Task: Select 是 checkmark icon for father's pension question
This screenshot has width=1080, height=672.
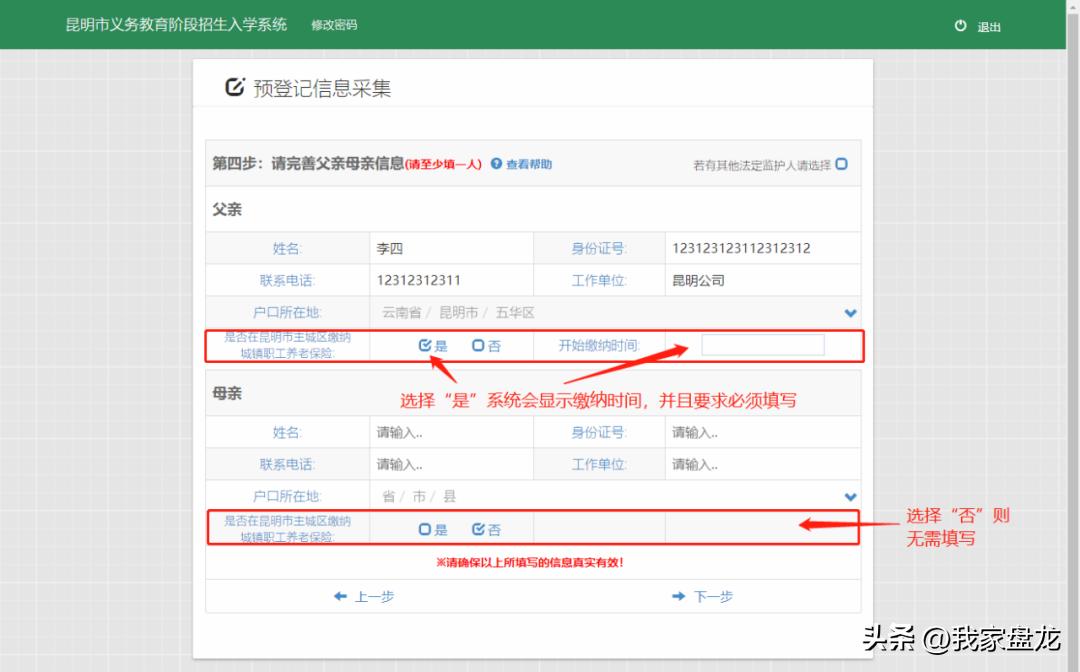Action: 423,345
